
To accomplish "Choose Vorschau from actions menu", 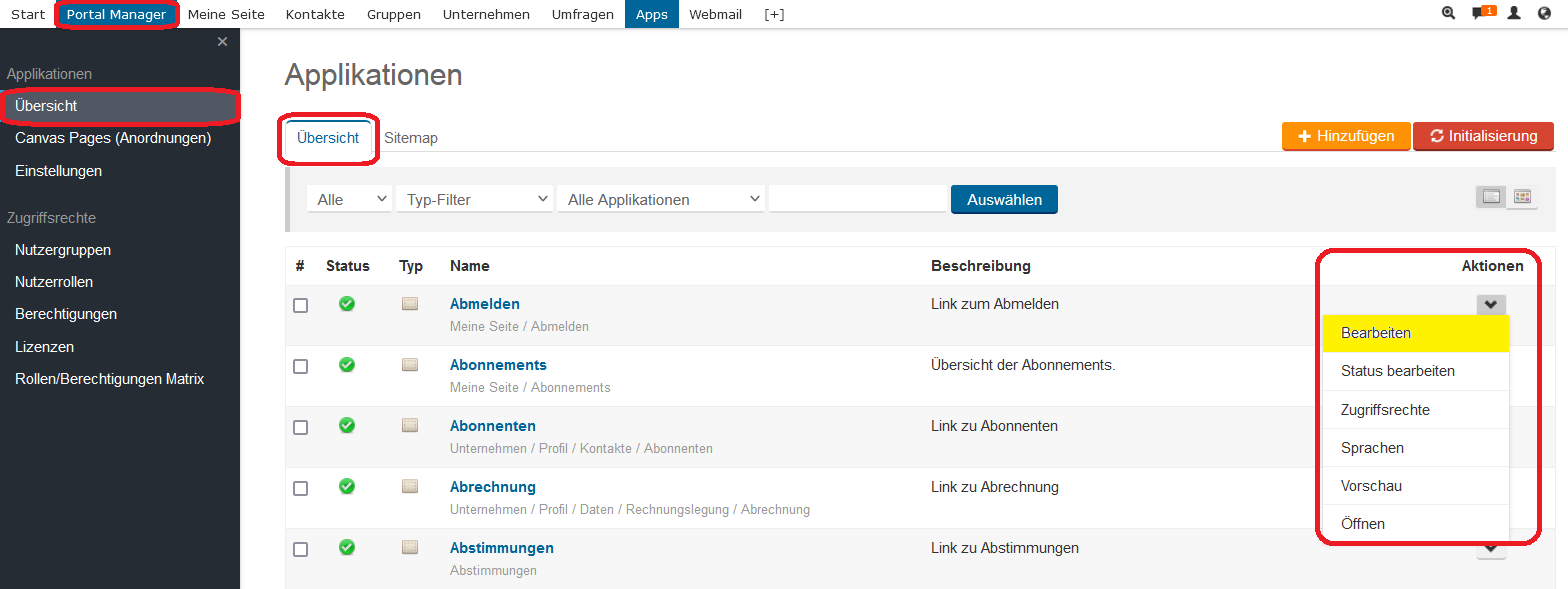I will point(1415,485).
